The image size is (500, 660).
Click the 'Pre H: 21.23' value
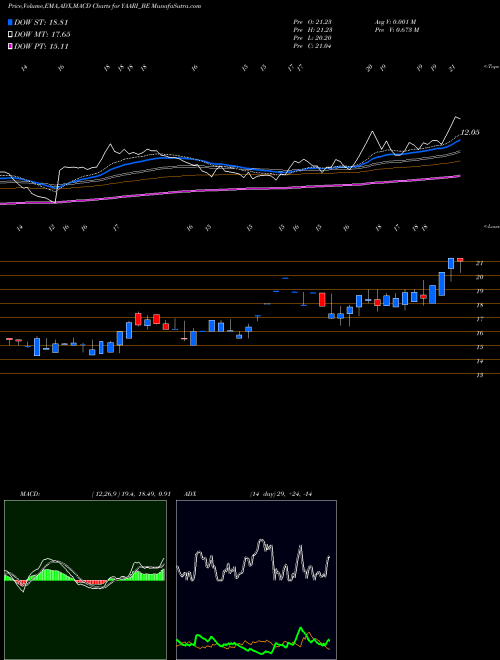coord(313,30)
